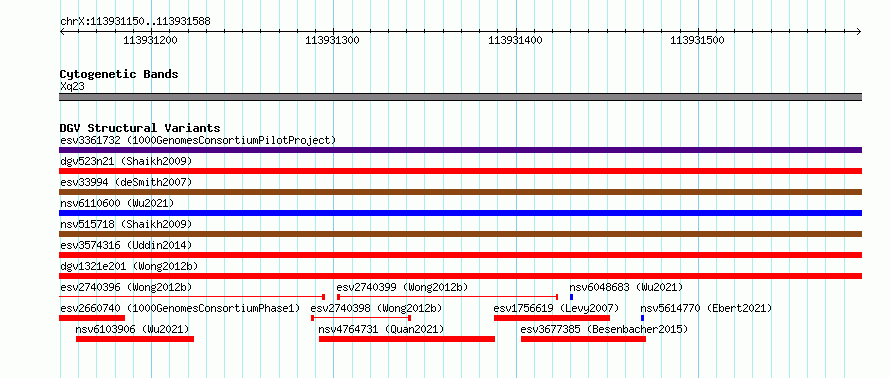The image size is (890, 378).
Task: Open variant esv3574316 (Uddin2014) label
Action: click(x=126, y=245)
